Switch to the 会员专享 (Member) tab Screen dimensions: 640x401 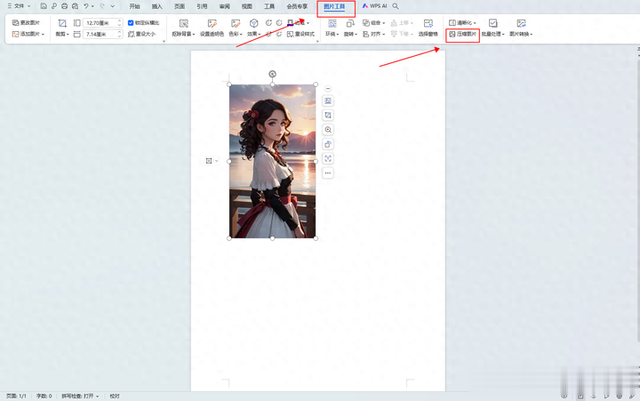297,7
